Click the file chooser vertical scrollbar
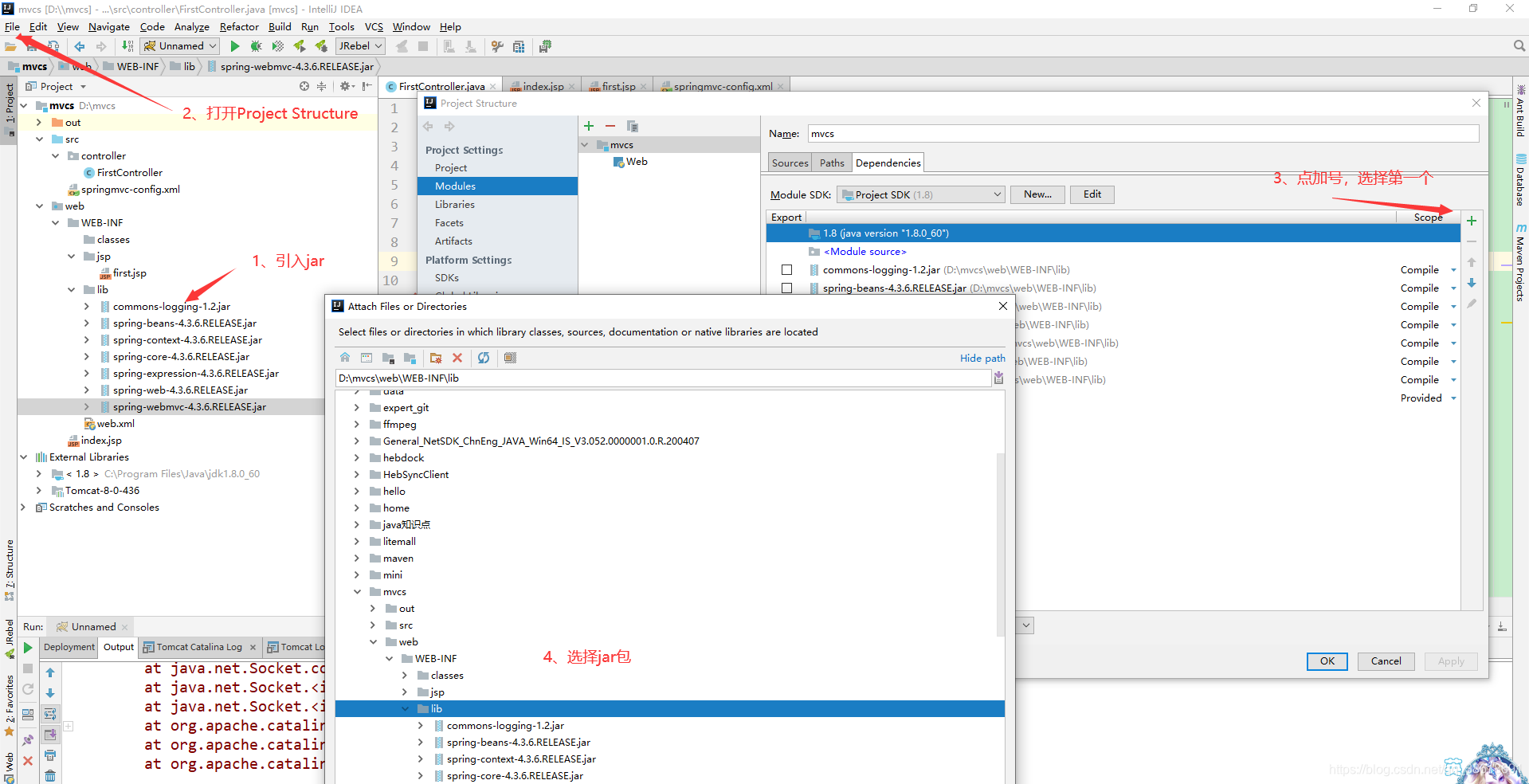 (1001, 545)
